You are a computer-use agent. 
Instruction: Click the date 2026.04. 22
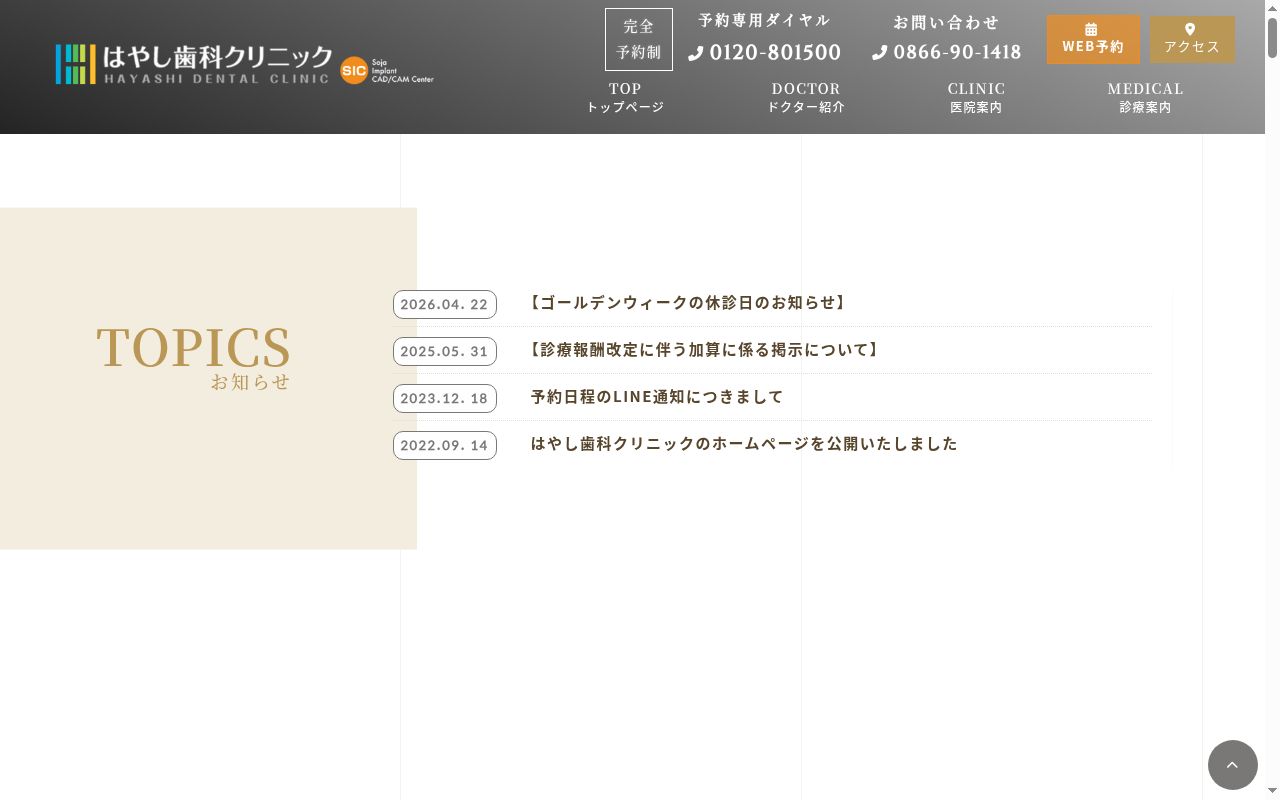click(x=445, y=304)
